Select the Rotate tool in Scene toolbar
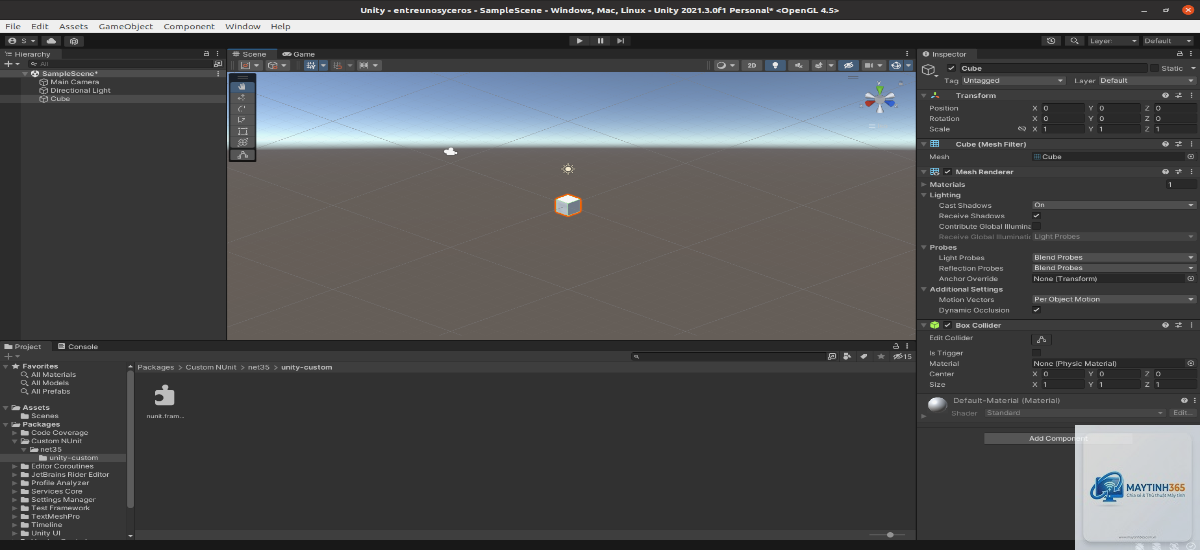 pyautogui.click(x=242, y=109)
